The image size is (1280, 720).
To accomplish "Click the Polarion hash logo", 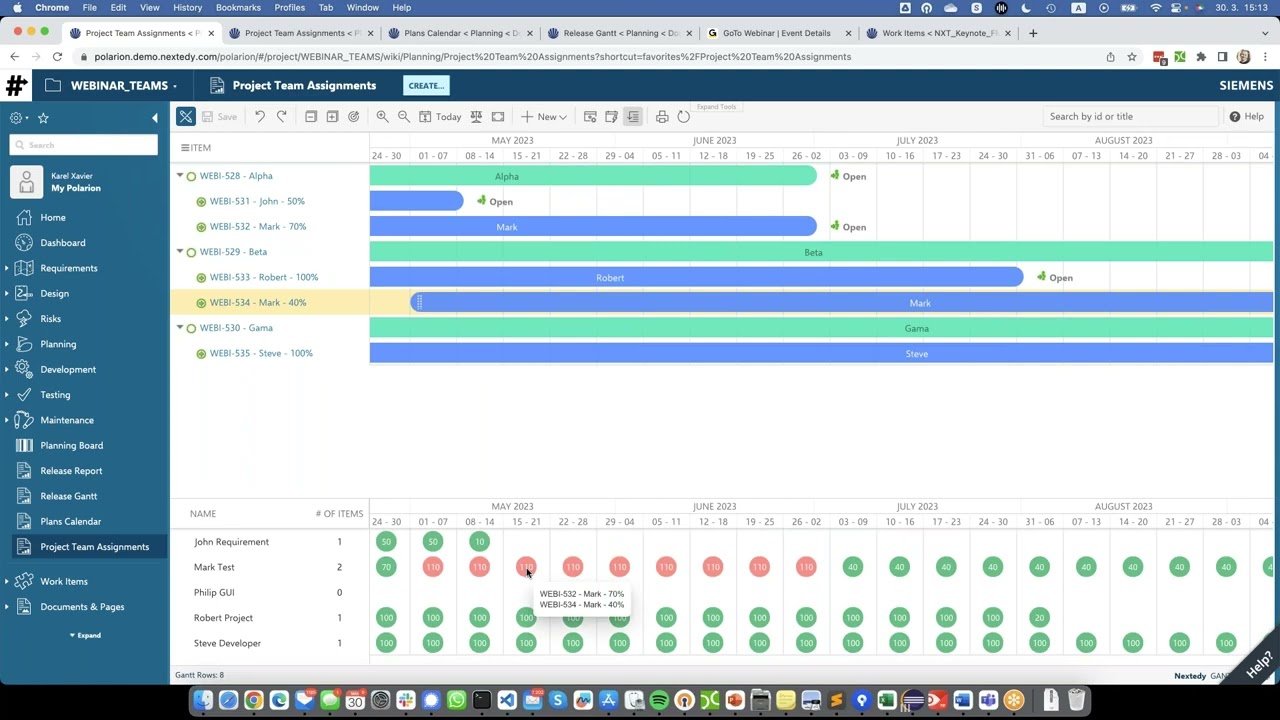I will [16, 86].
